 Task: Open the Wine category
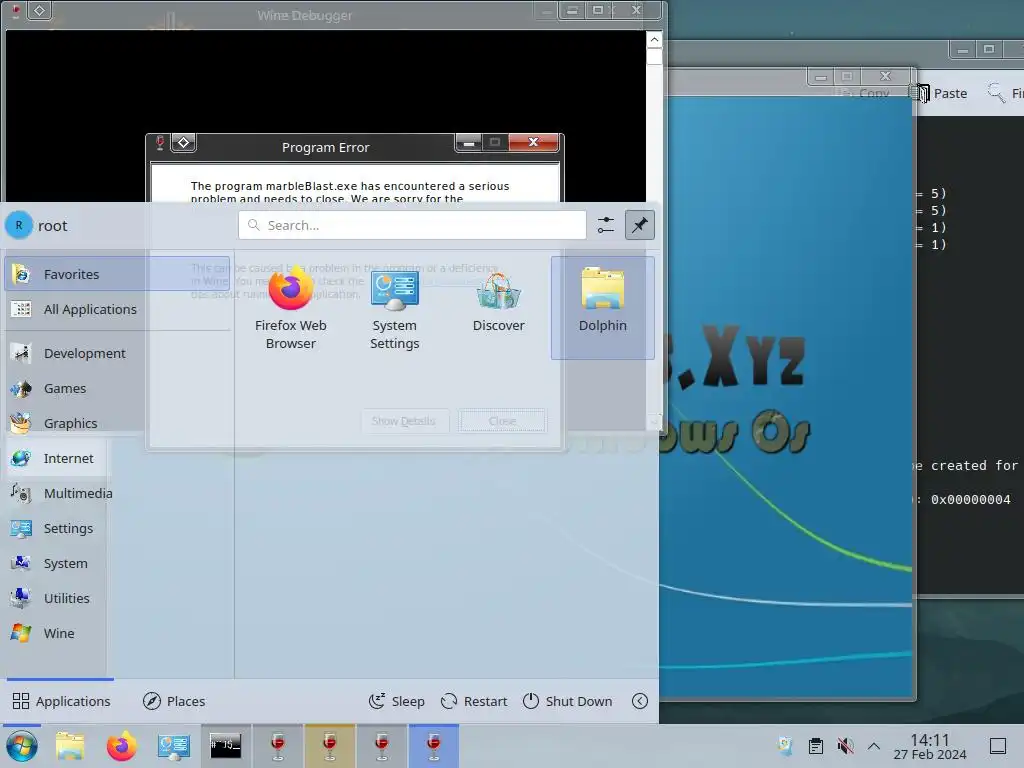click(118, 633)
